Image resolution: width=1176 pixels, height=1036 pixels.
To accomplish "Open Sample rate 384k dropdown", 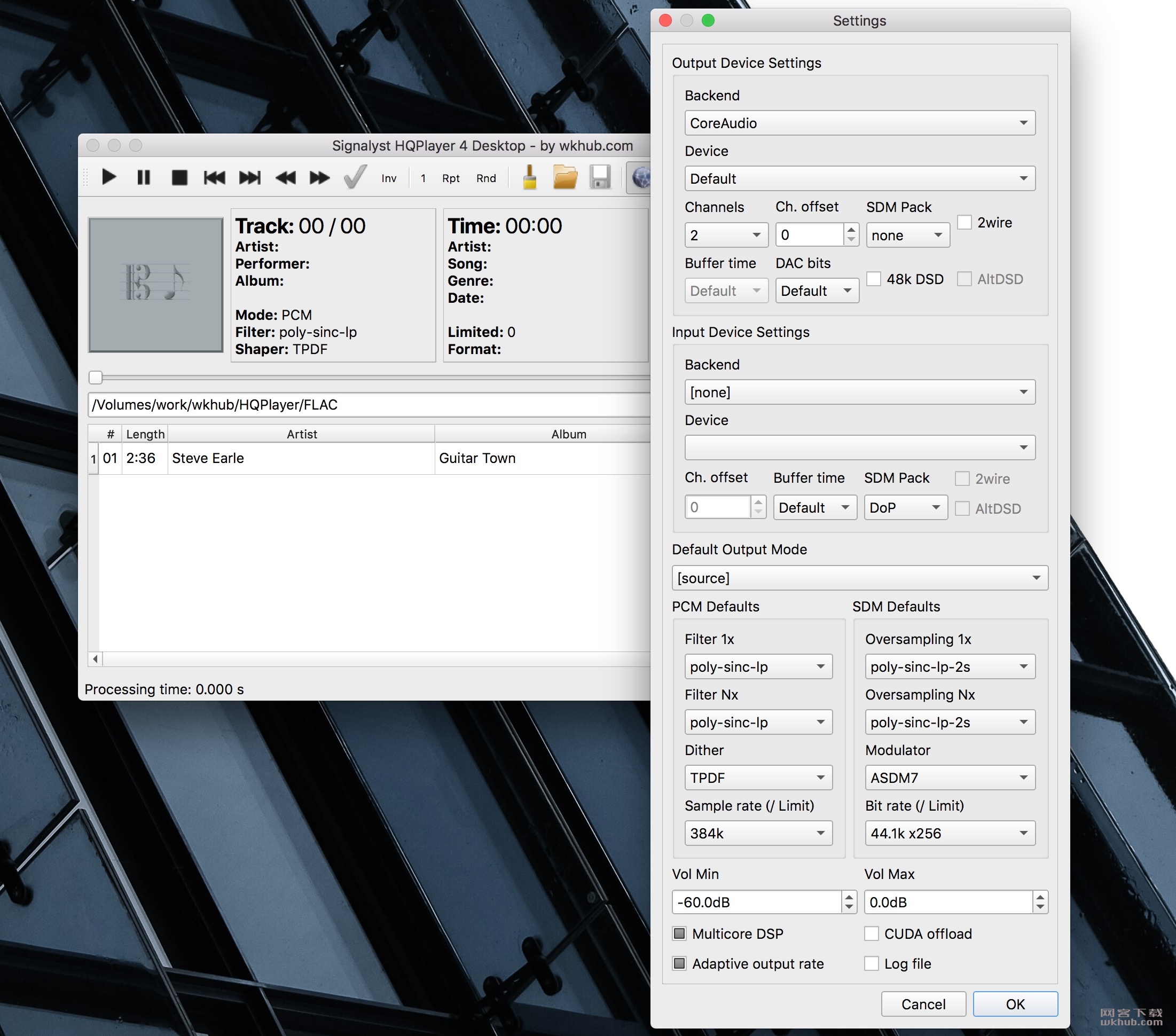I will tap(758, 833).
